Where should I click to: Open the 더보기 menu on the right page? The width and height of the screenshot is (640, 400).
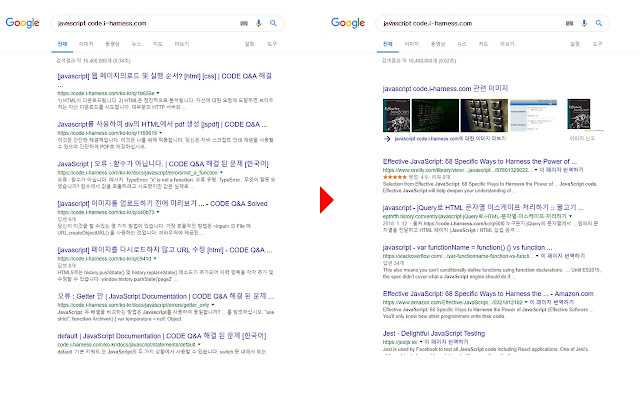(507, 44)
